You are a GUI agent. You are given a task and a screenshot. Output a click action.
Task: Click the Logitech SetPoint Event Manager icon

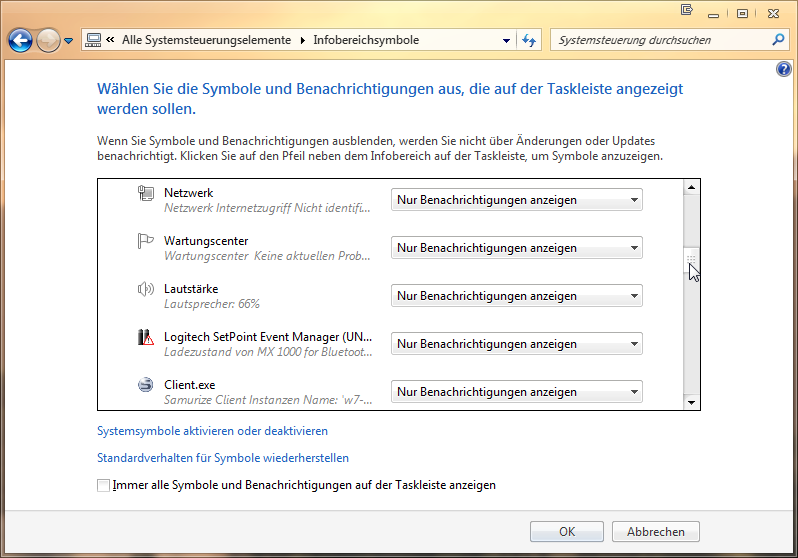146,337
